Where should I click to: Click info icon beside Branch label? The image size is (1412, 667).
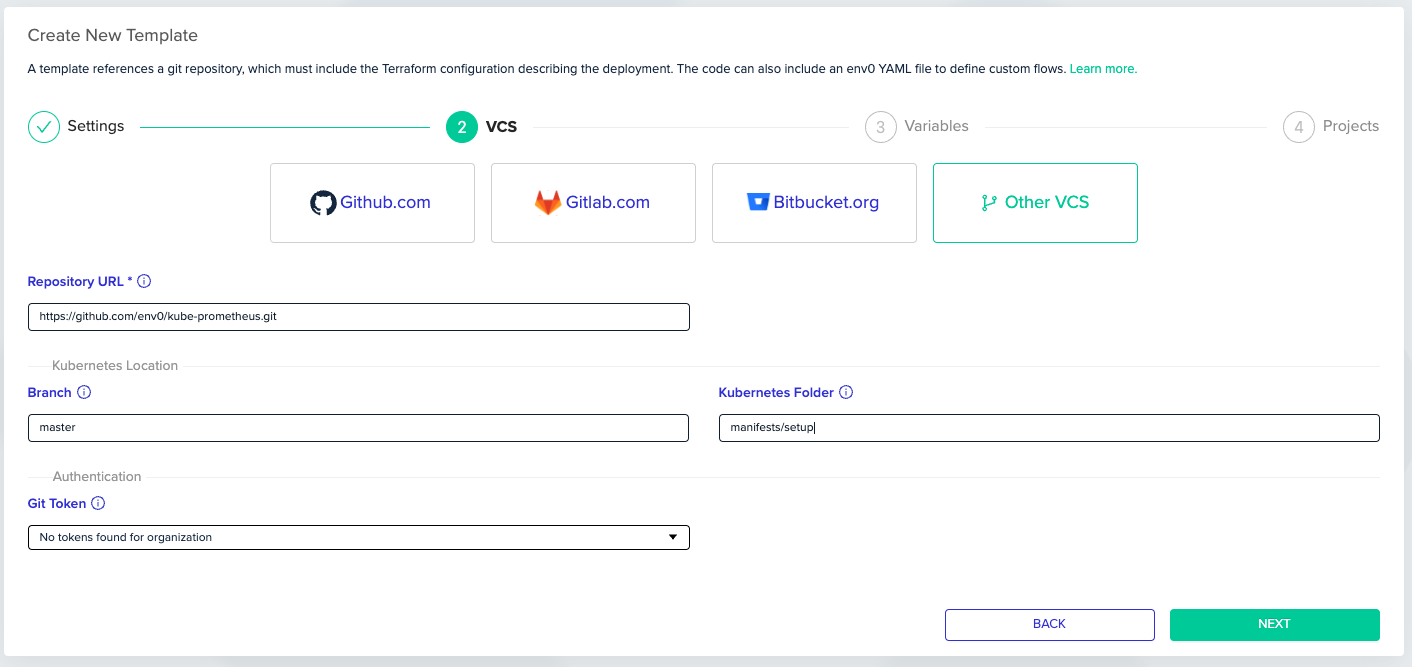coord(84,393)
